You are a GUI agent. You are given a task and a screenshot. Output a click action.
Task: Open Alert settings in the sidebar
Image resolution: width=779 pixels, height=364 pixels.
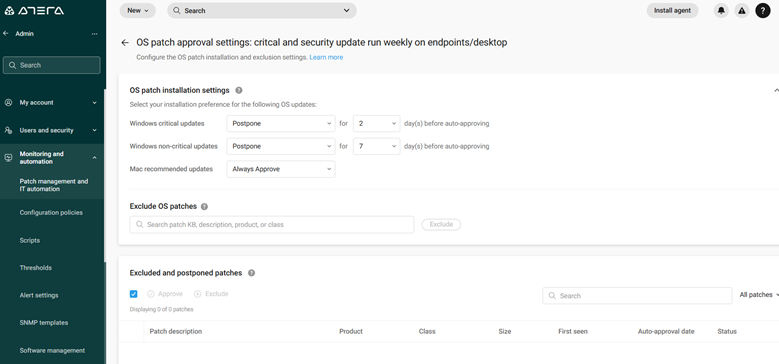coord(39,295)
